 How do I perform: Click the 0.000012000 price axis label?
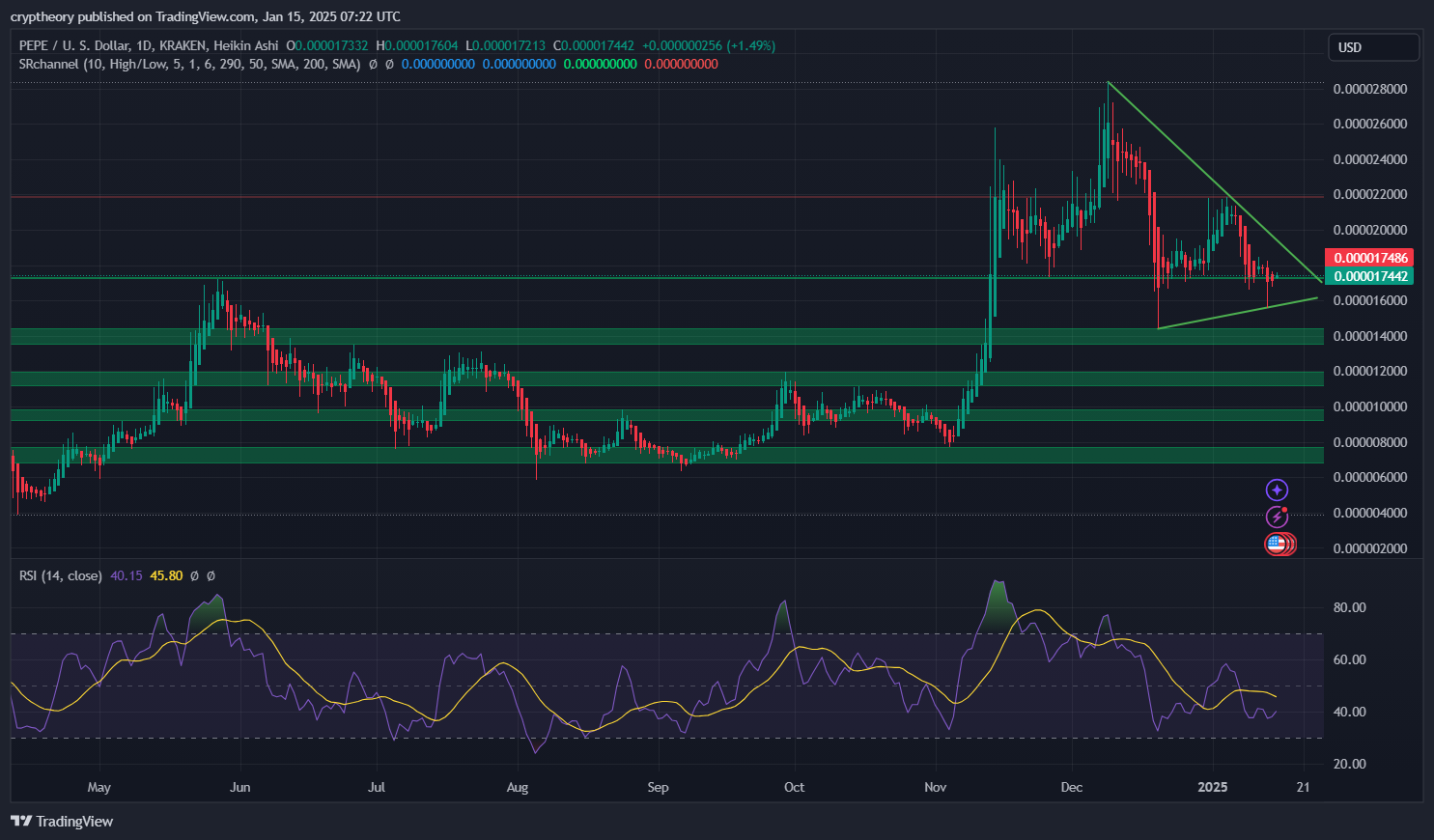click(x=1369, y=371)
